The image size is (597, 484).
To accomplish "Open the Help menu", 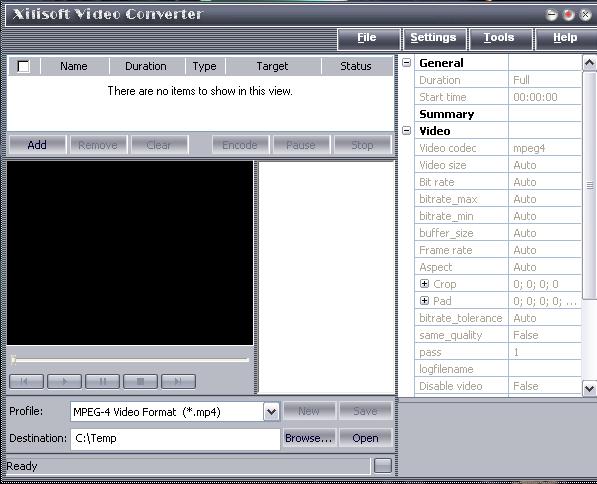I will click(566, 38).
